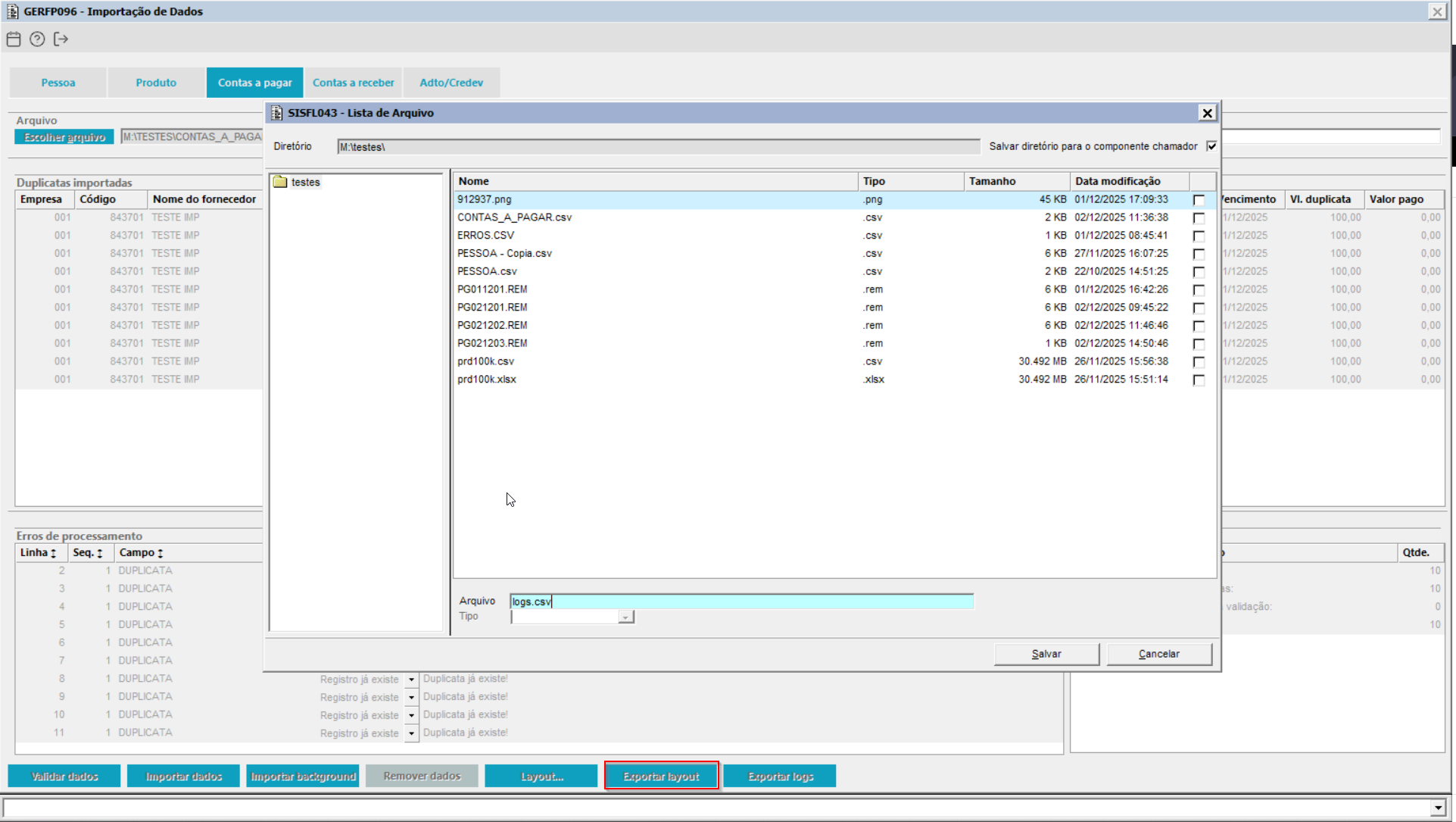This screenshot has height=822, width=1456.
Task: Click the exit arrow icon in the toolbar
Action: click(x=61, y=39)
